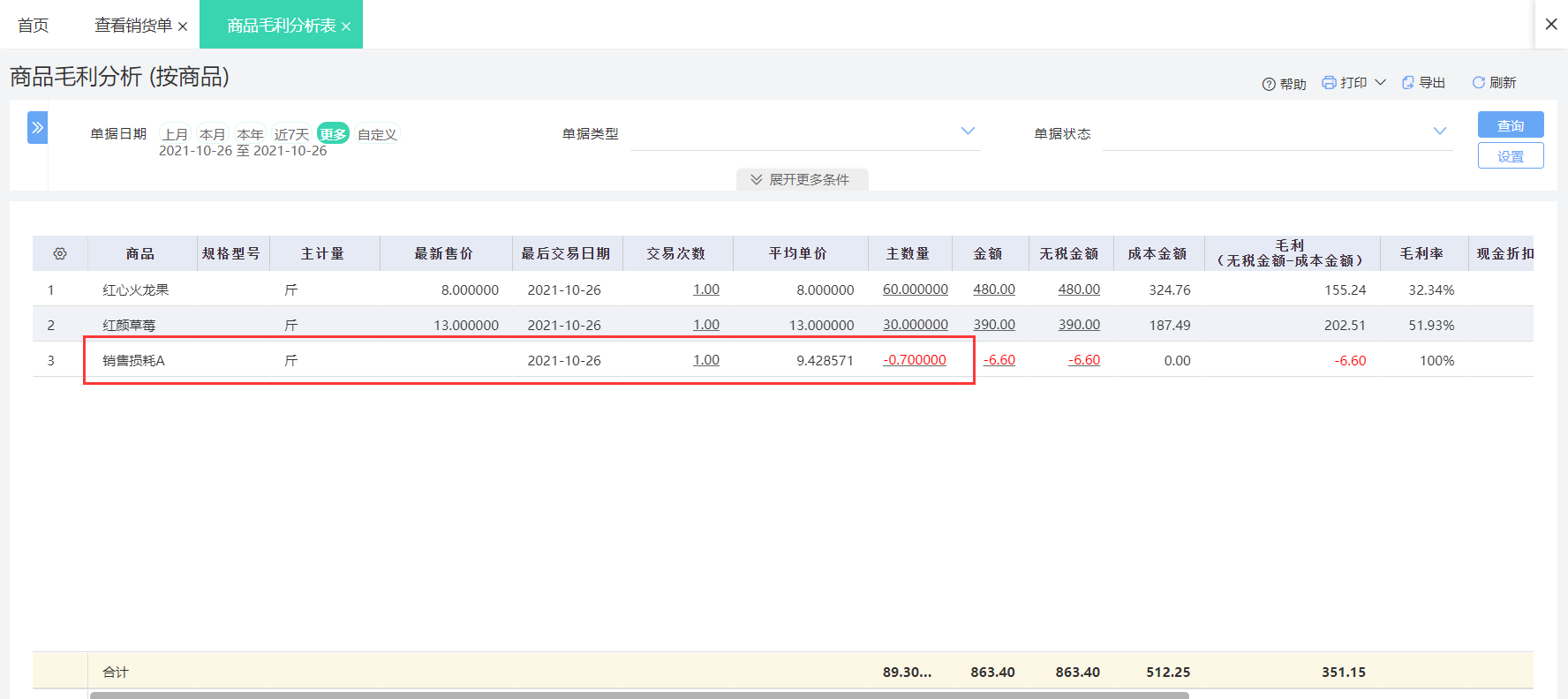Expand the side panel with double-arrow icon
The width and height of the screenshot is (1568, 699).
point(37,127)
